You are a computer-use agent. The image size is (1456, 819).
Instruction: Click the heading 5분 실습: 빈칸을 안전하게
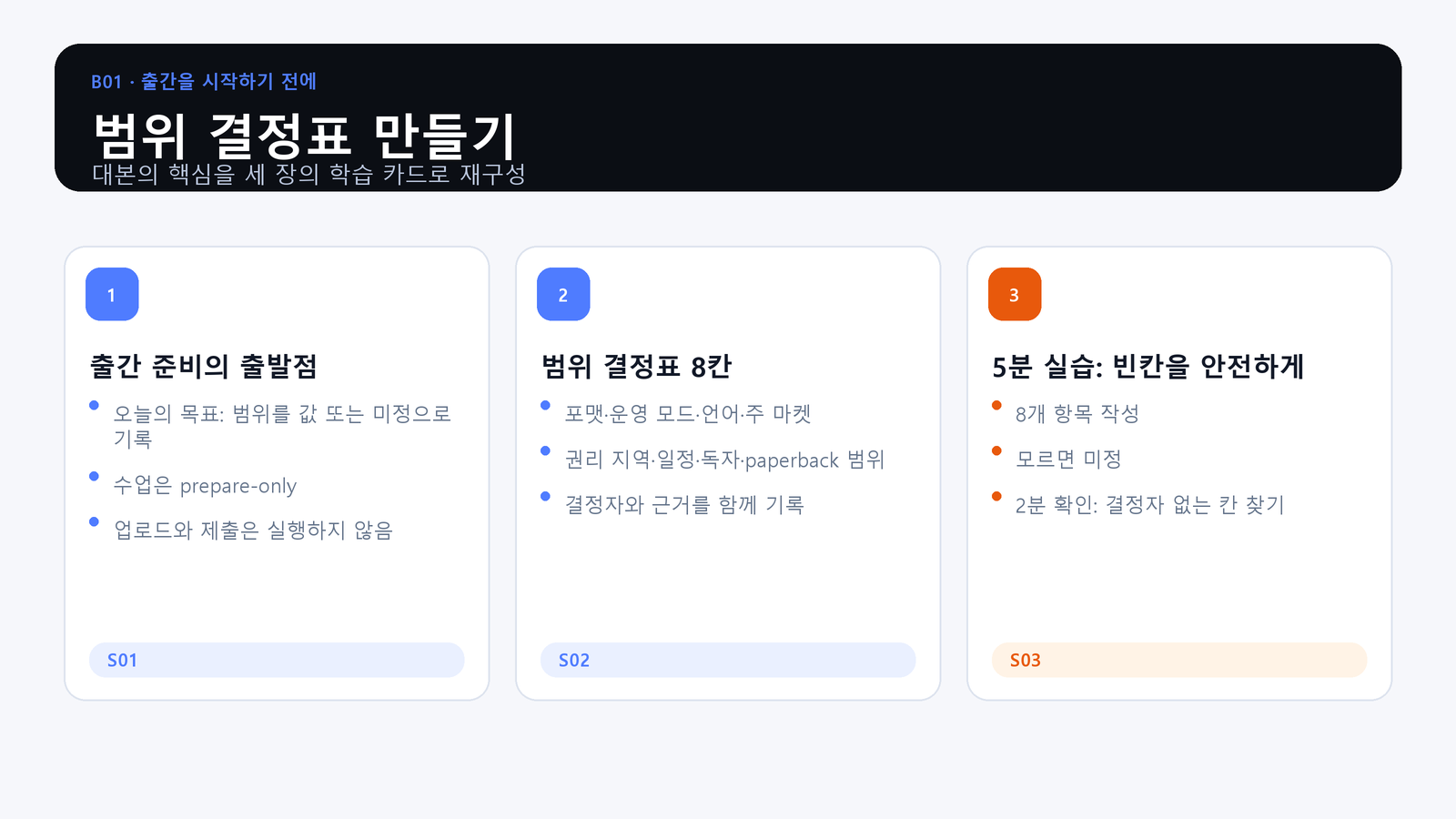(x=1148, y=366)
